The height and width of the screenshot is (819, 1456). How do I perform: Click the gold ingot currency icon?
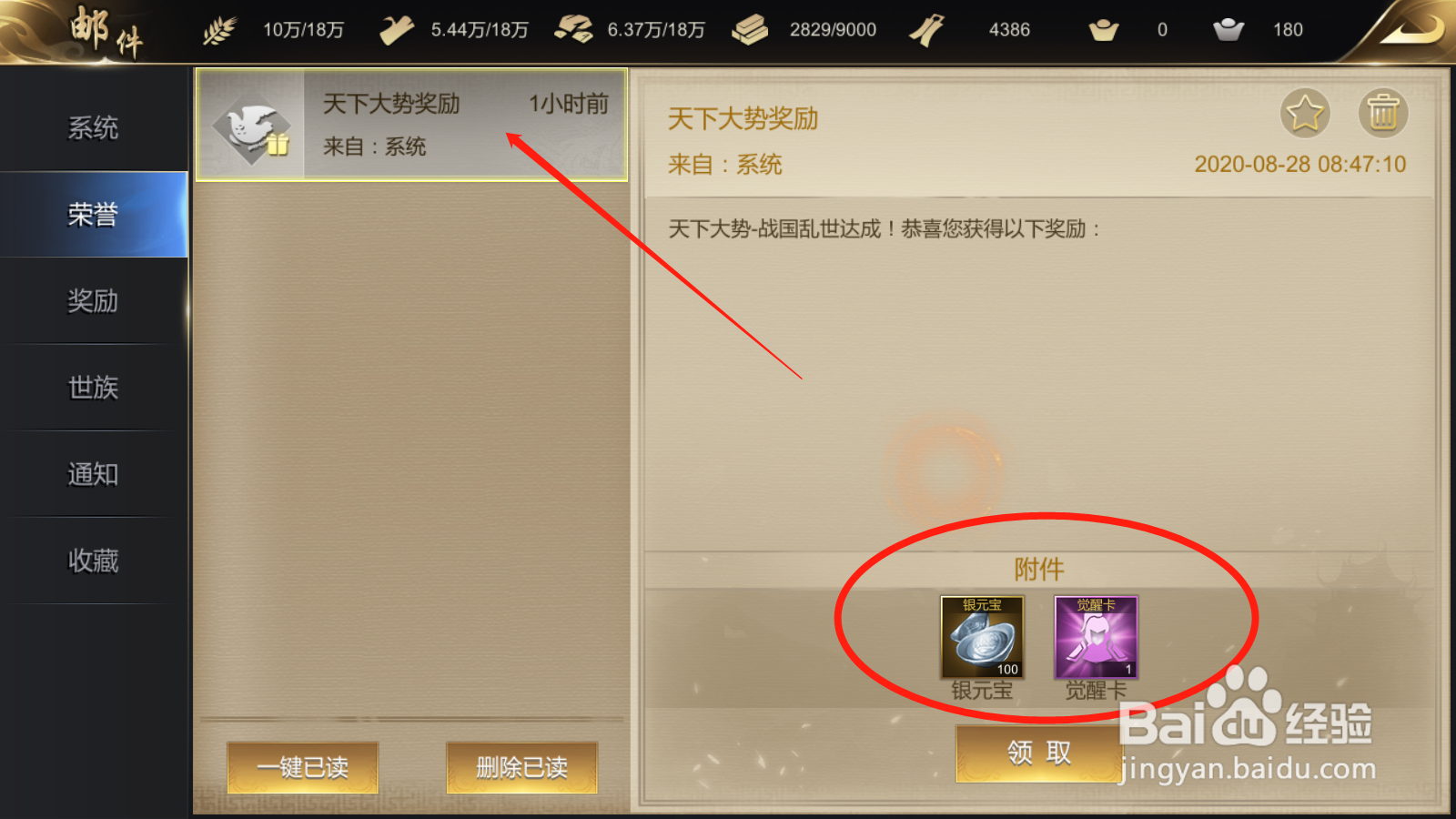[x=1103, y=31]
